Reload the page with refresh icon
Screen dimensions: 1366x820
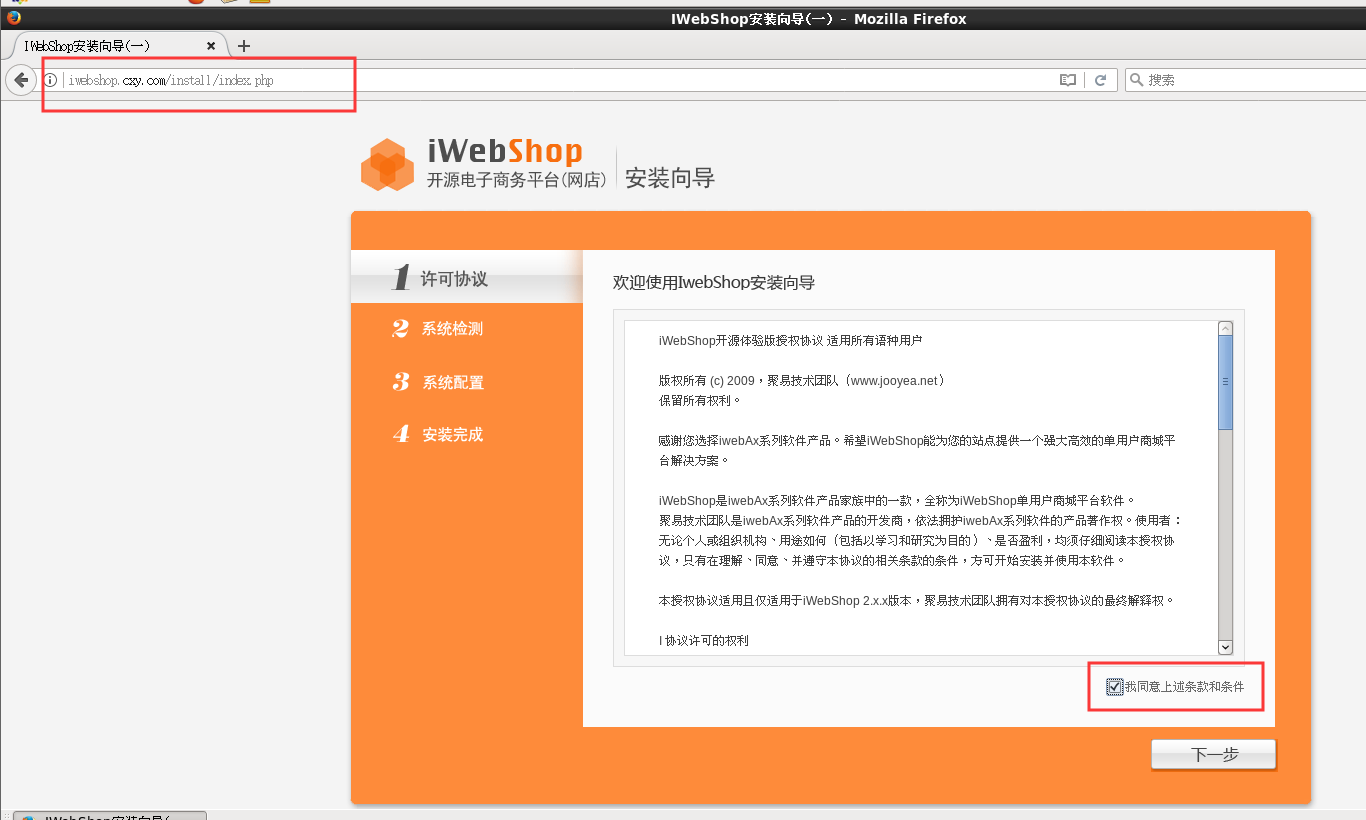(1100, 80)
